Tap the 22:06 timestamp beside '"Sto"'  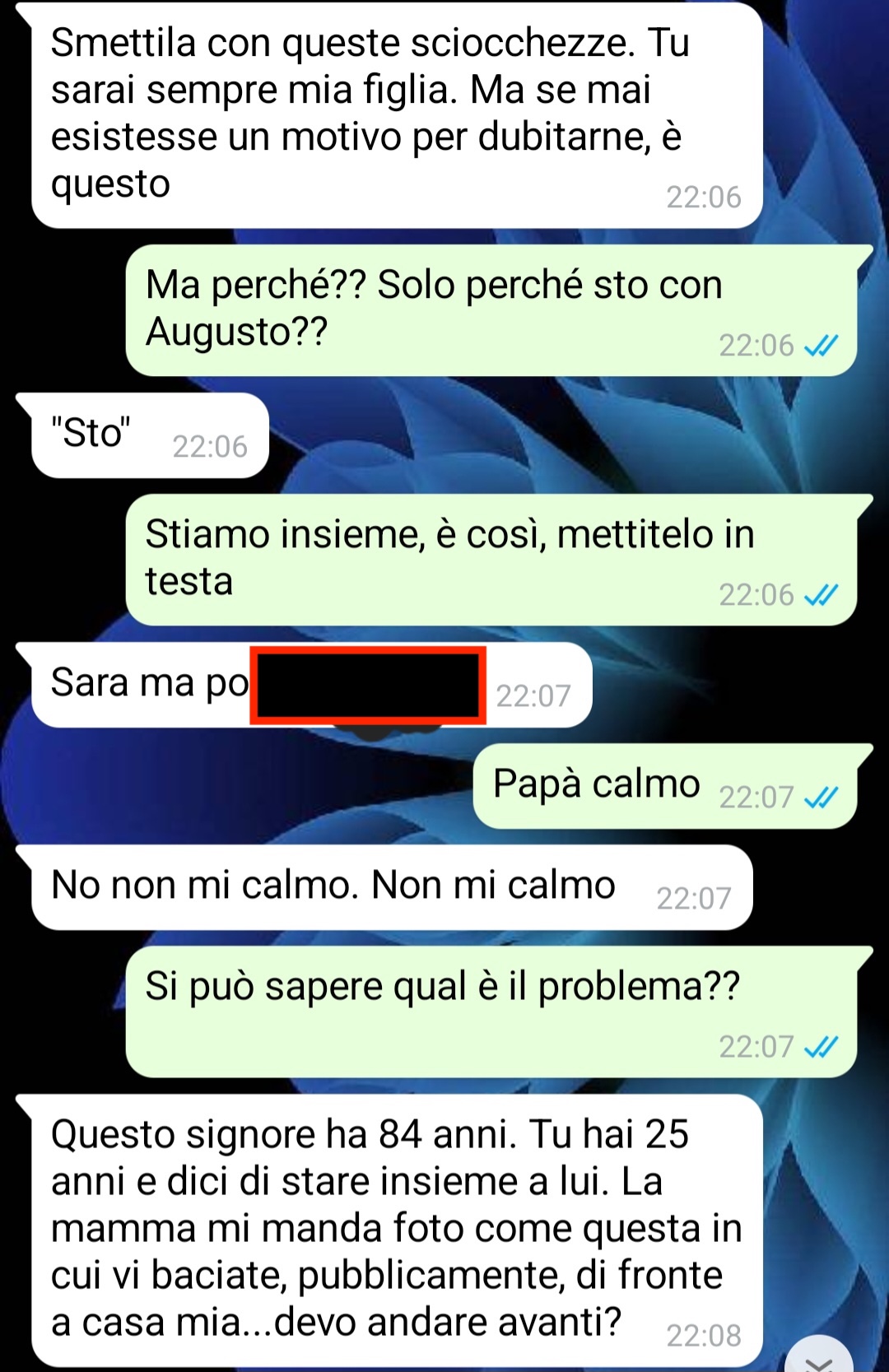pyautogui.click(x=209, y=446)
